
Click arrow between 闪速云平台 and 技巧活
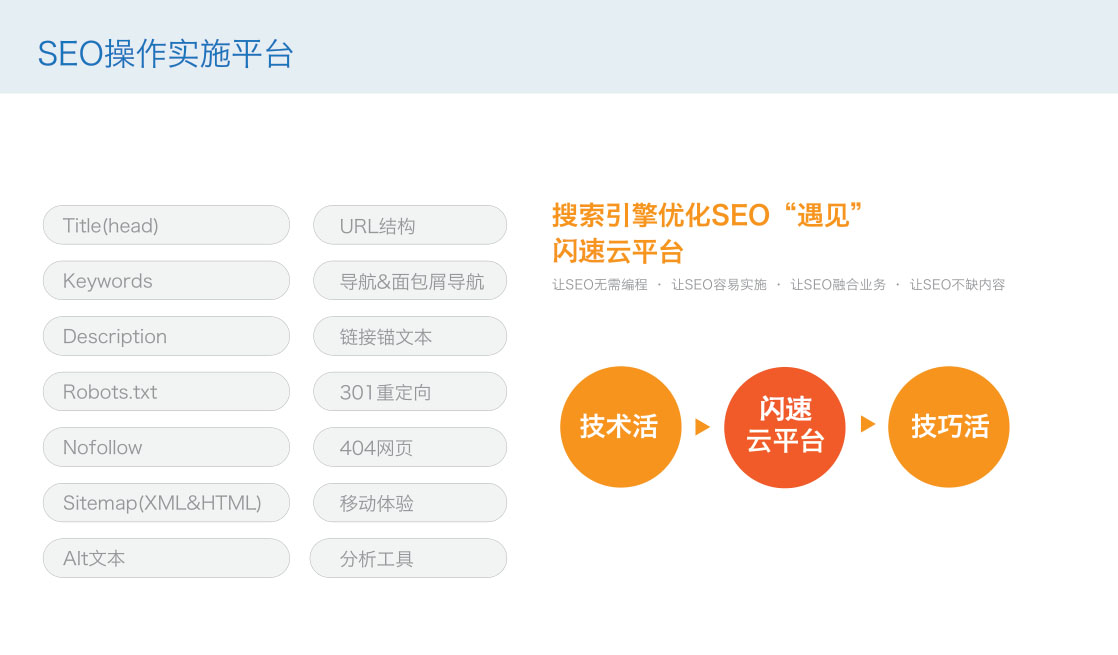click(867, 424)
